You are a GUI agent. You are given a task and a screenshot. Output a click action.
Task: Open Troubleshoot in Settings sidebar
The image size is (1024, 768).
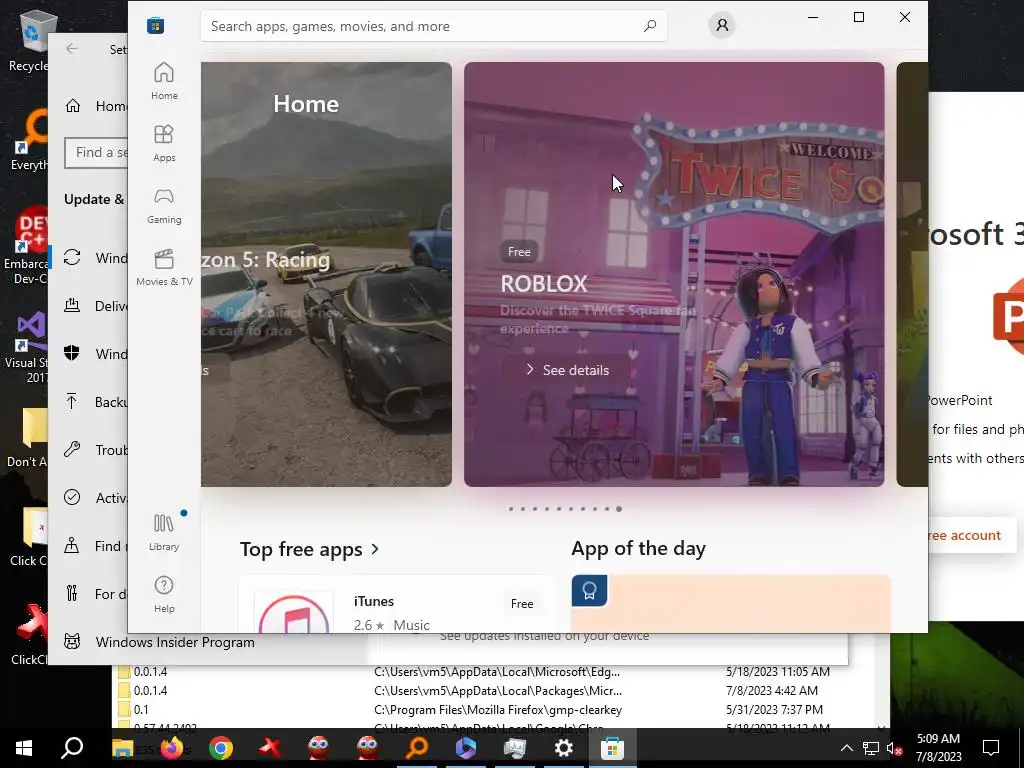(95, 450)
